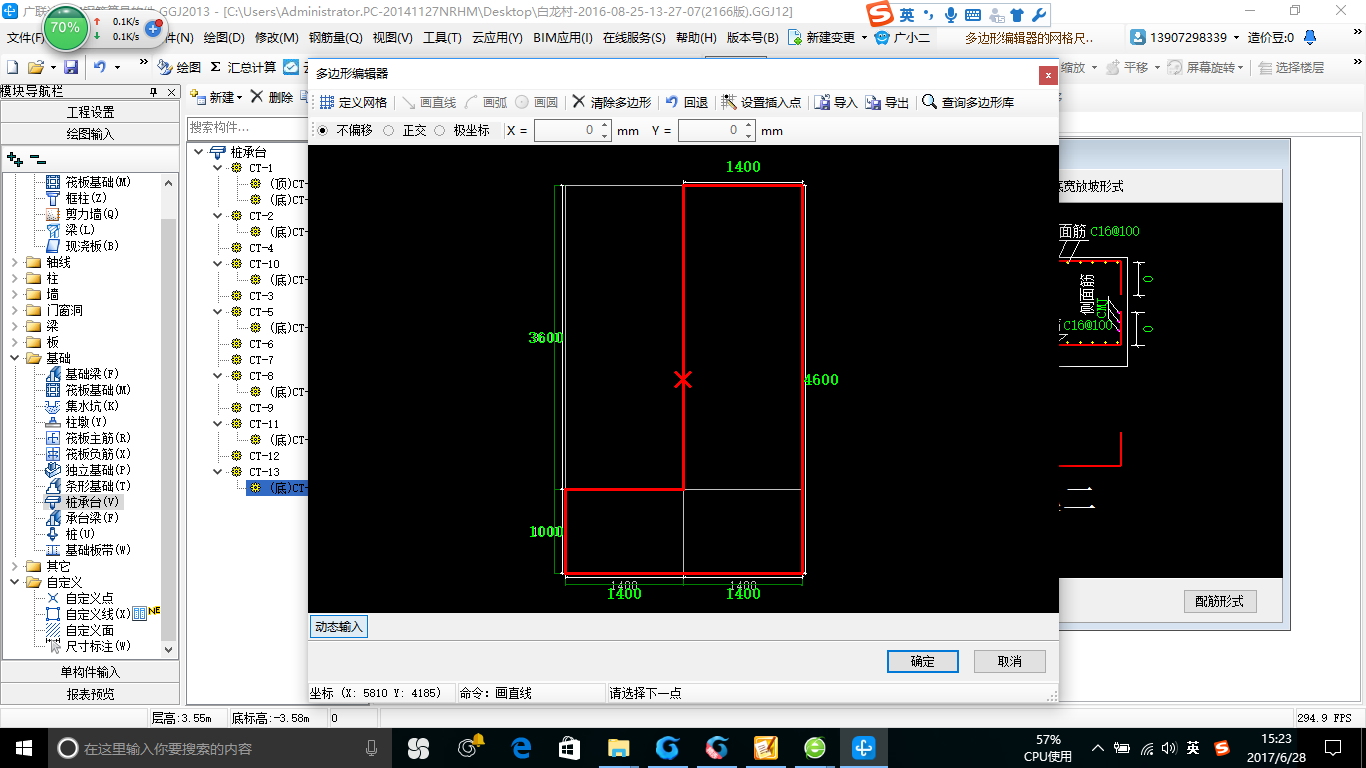The height and width of the screenshot is (768, 1366).
Task: Click 清除多边形 to clear the polygon
Action: (x=612, y=102)
